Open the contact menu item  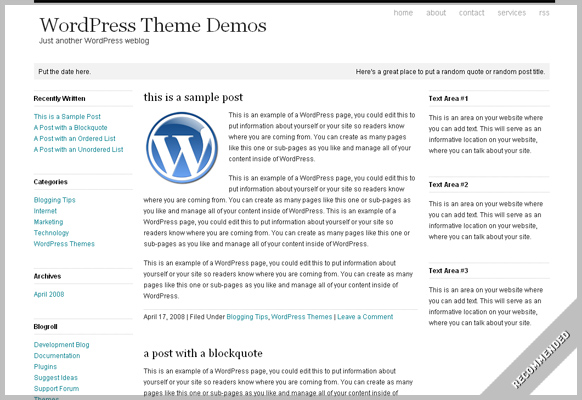pos(471,13)
